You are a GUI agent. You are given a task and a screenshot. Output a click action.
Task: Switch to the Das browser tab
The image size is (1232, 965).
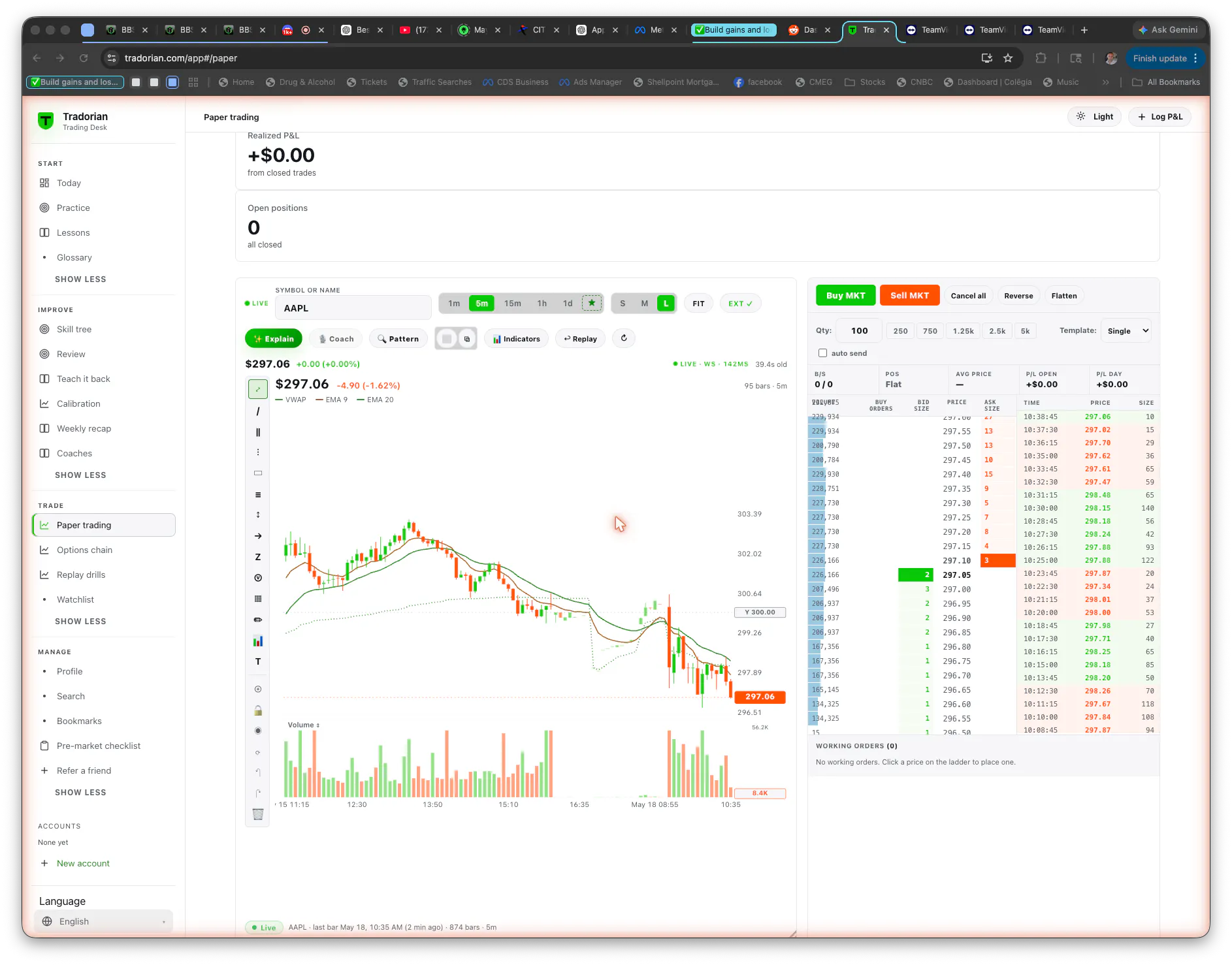pyautogui.click(x=809, y=30)
